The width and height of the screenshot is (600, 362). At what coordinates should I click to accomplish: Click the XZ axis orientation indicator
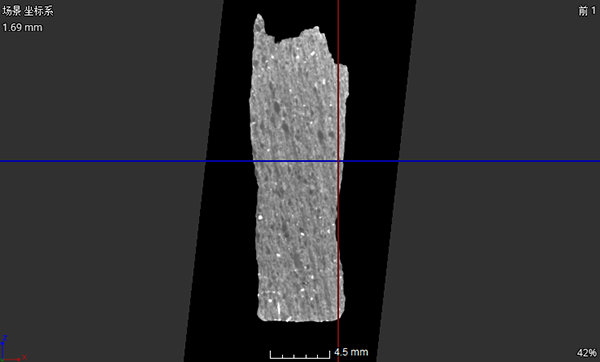(13, 348)
